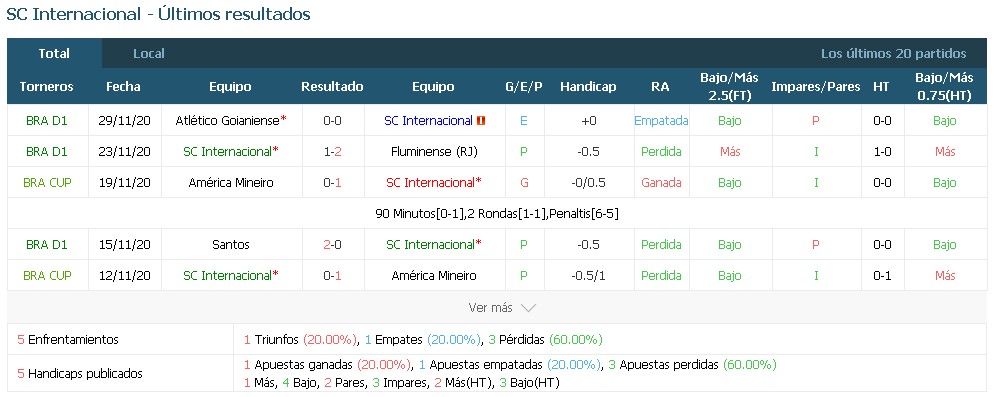Image resolution: width=994 pixels, height=397 pixels.
Task: Click the Resultado column header
Action: 332,87
